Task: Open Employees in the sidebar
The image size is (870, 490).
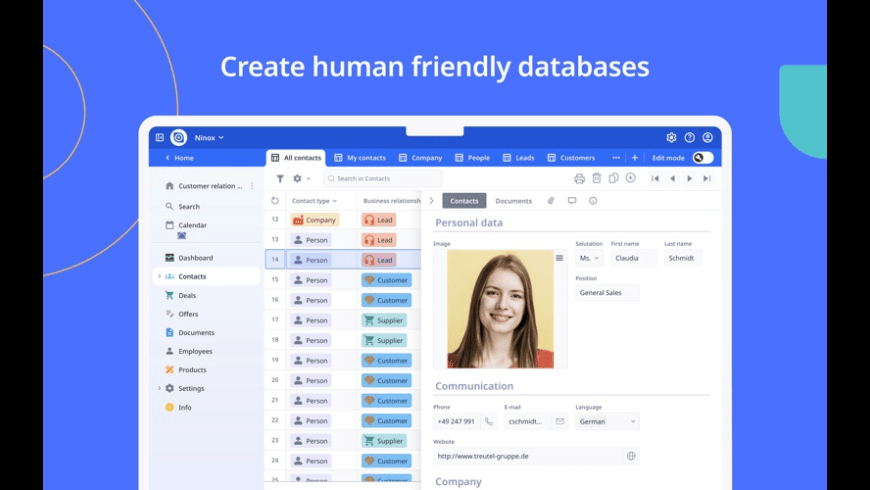Action: 195,351
